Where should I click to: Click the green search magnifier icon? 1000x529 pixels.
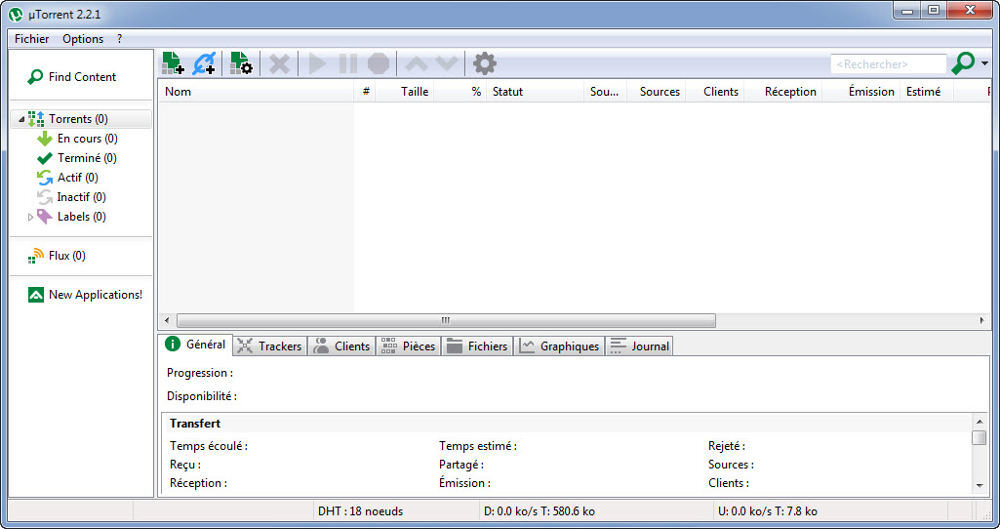(963, 63)
